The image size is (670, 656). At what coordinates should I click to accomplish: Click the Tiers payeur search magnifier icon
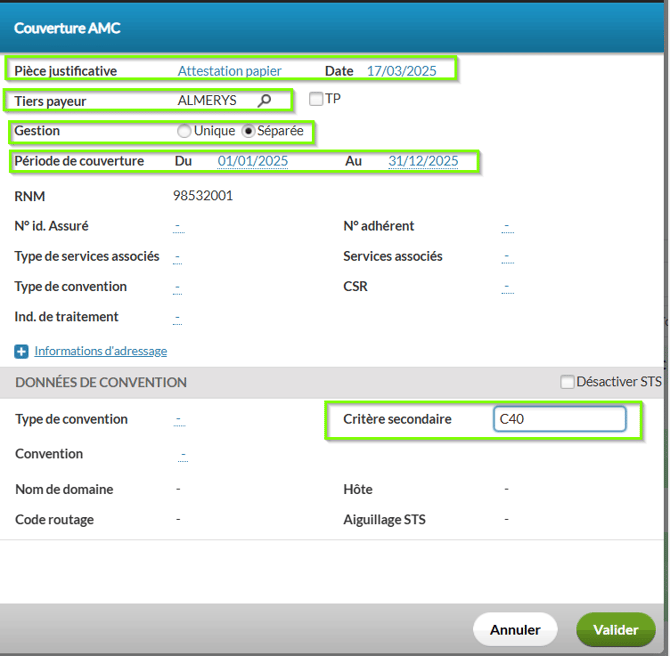click(264, 100)
